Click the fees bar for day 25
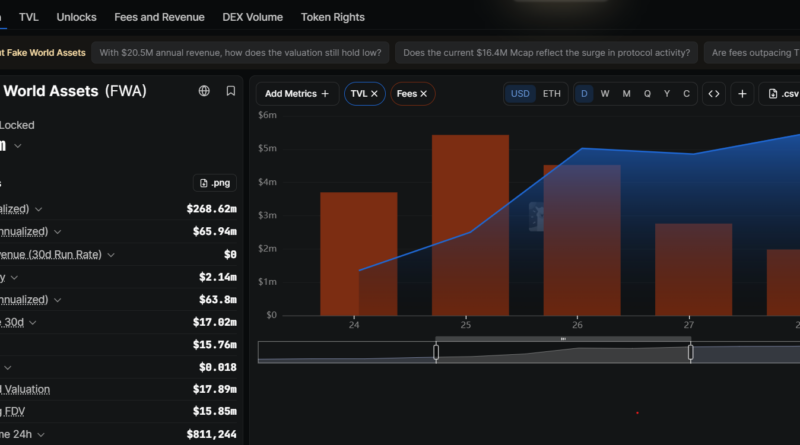Viewport: 800px width, 445px height. pos(470,225)
